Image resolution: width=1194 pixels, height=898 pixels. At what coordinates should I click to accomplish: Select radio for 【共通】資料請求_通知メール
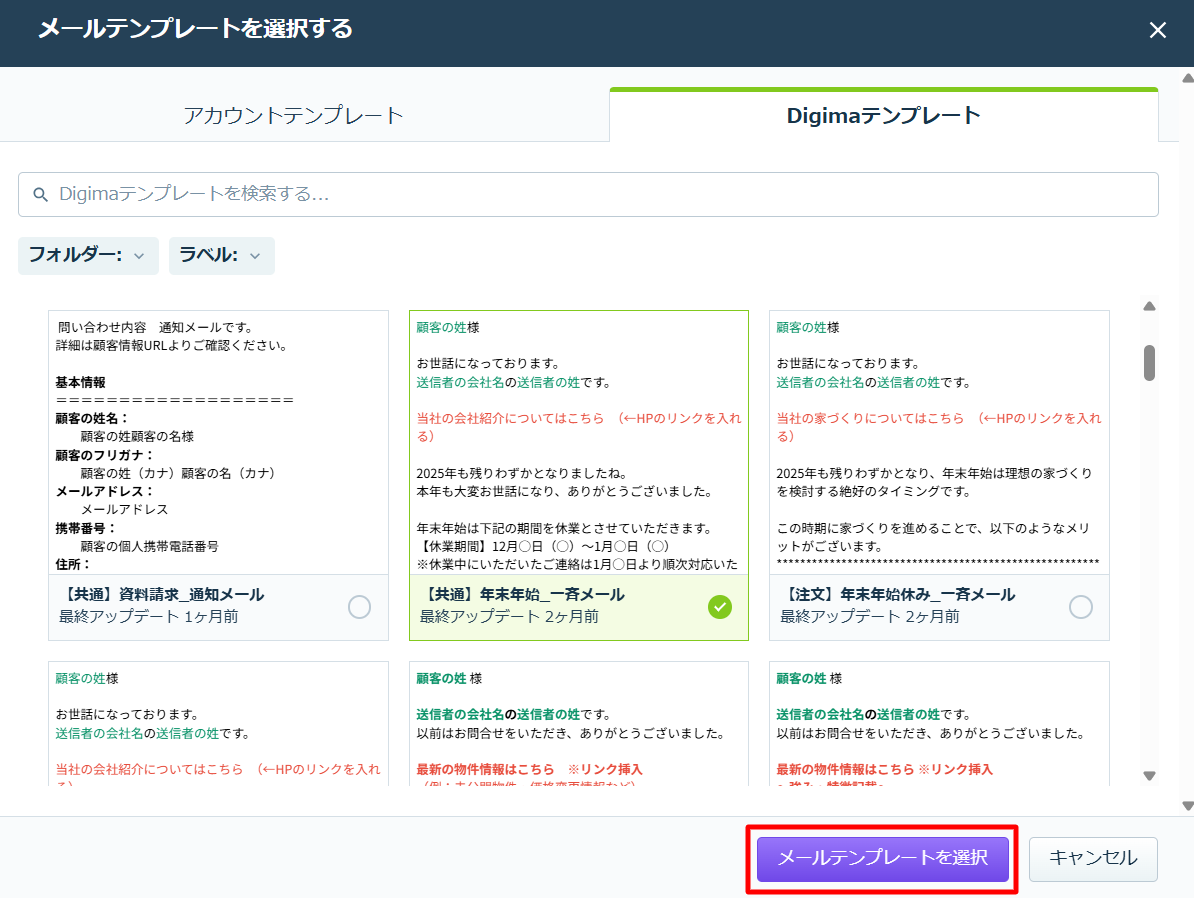(359, 607)
